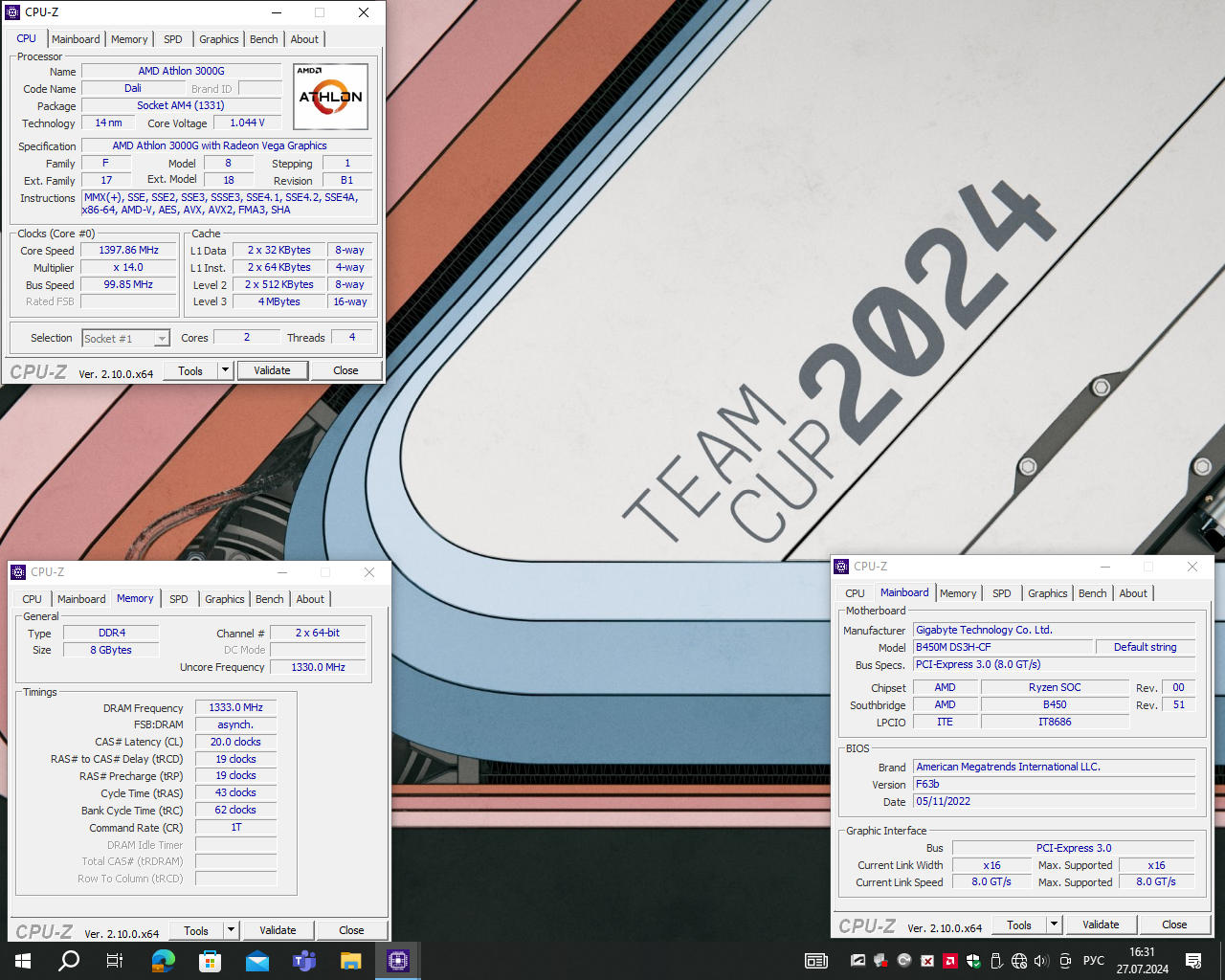
Task: Click the AMD Athlon logo image
Action: tap(330, 97)
